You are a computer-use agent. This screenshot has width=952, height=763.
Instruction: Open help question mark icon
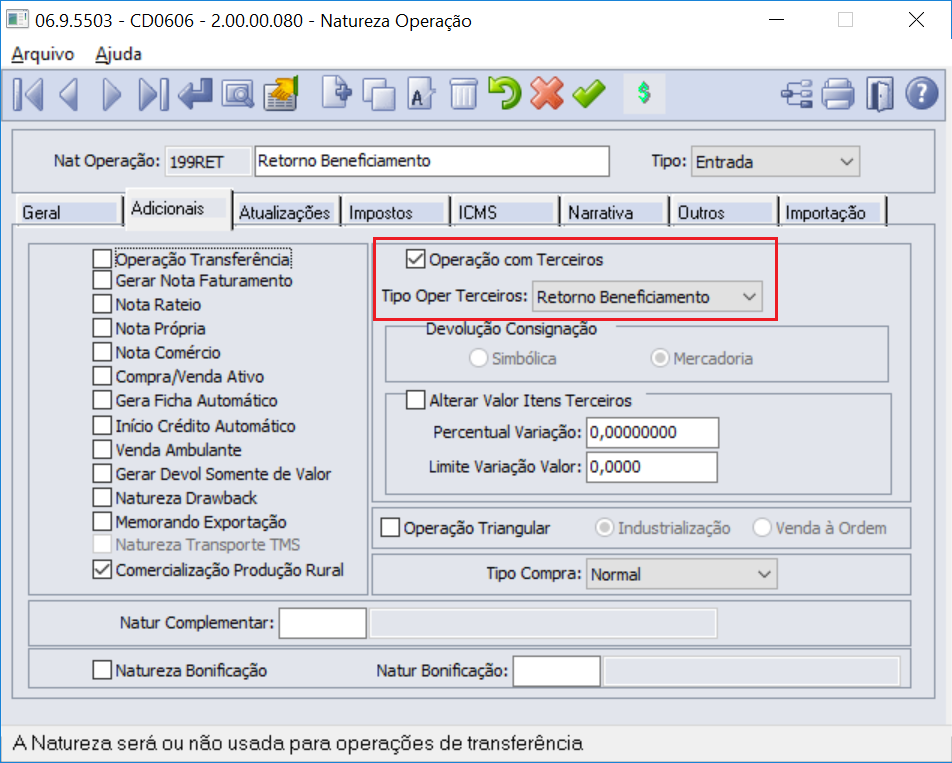[922, 94]
